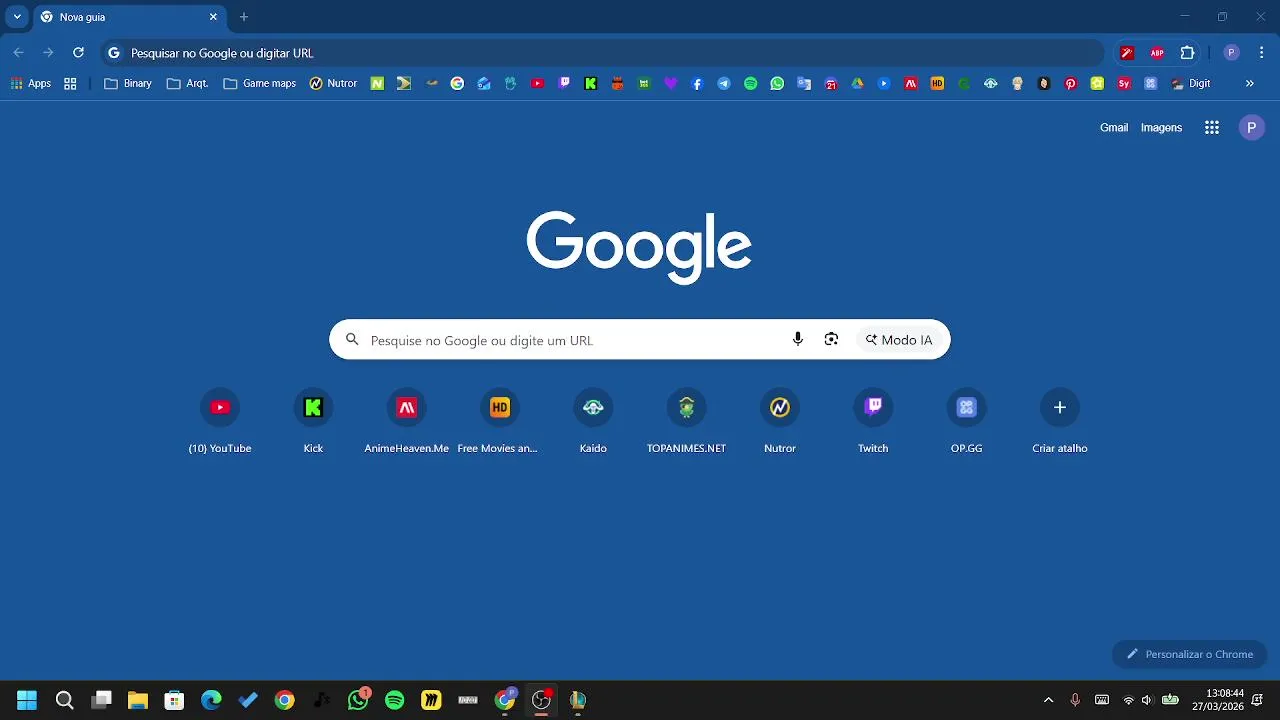
Task: Open the Digit bookmark
Action: coord(1190,84)
